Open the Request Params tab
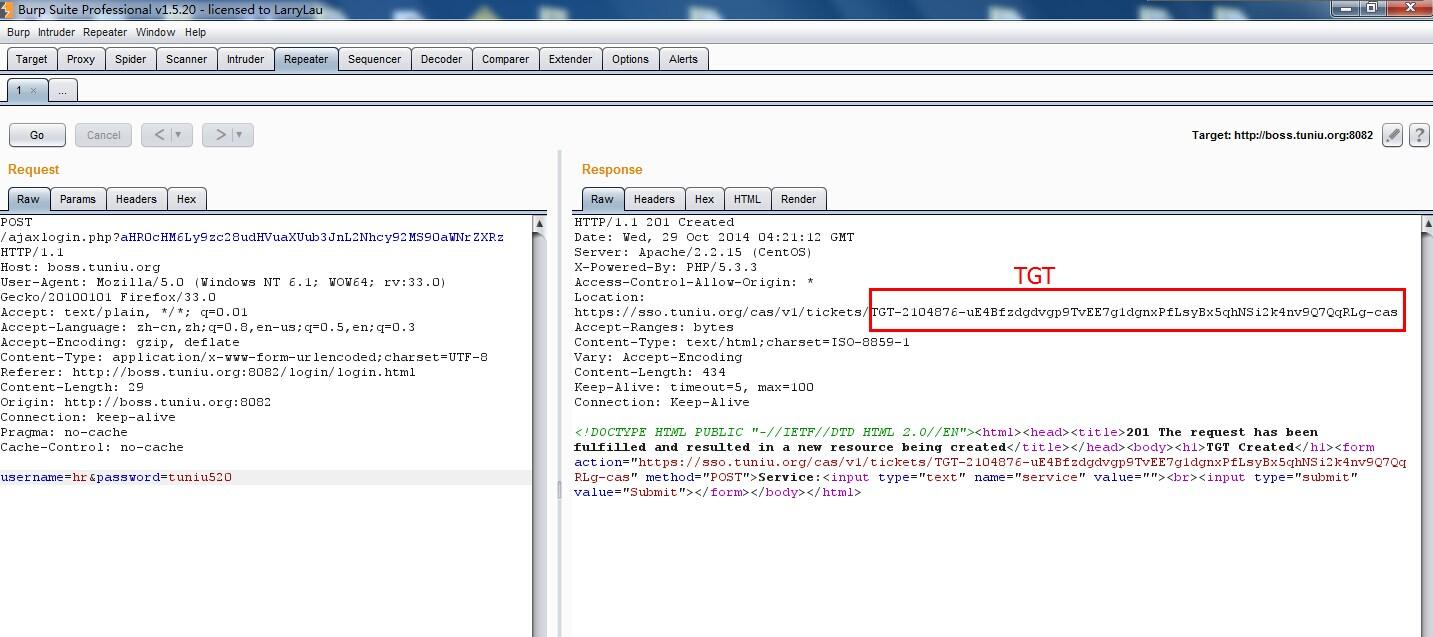Viewport: 1433px width, 637px height. tap(77, 199)
